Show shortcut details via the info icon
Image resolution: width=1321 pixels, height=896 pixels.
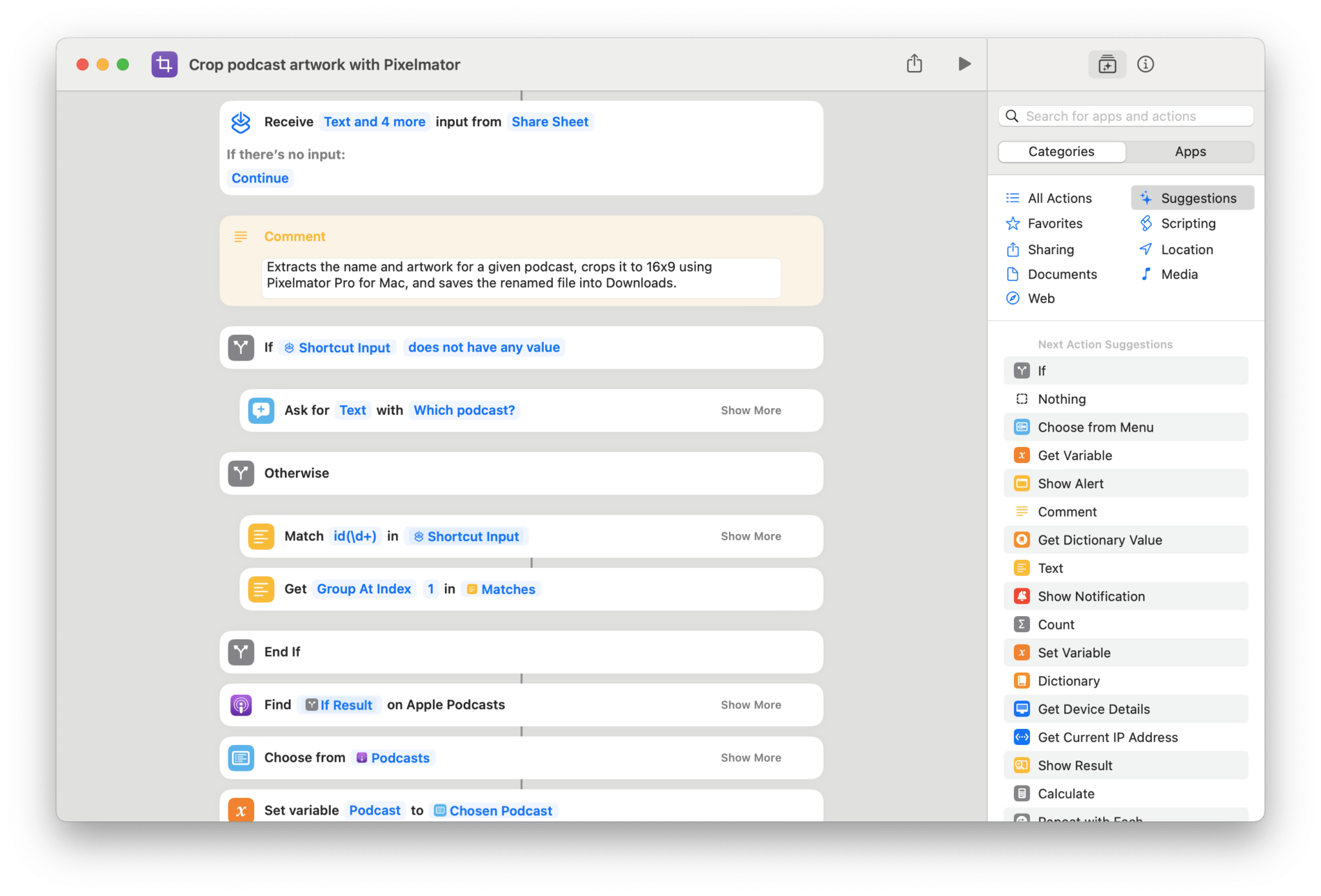[1146, 64]
